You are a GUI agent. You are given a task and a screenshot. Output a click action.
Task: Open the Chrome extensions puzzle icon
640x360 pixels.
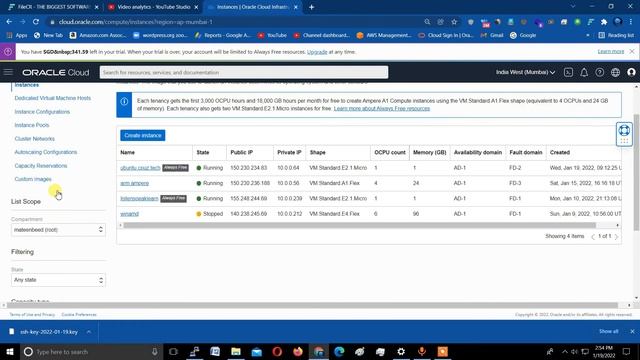tap(604, 22)
